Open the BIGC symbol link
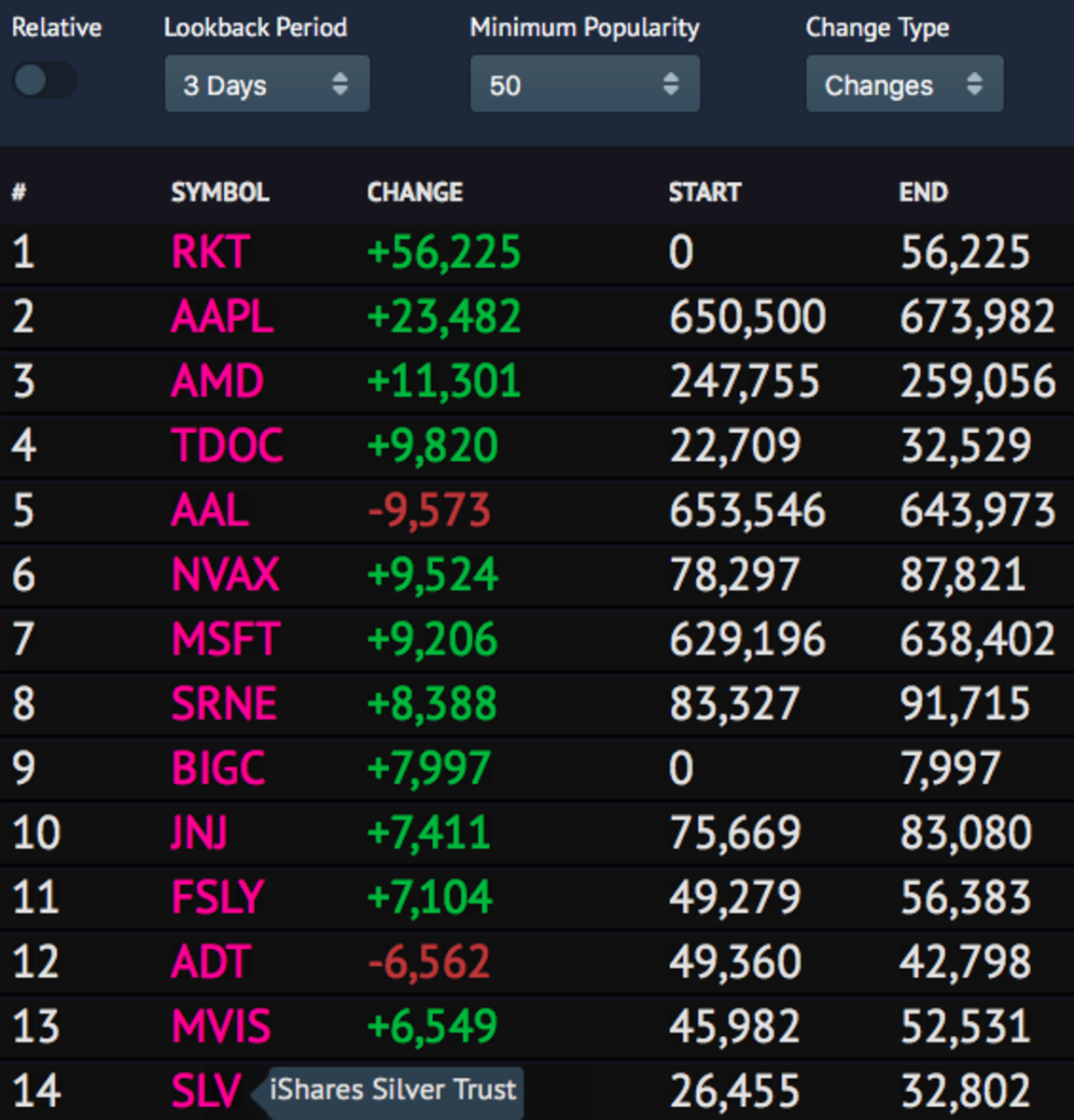The height and width of the screenshot is (1120, 1074). [x=219, y=768]
